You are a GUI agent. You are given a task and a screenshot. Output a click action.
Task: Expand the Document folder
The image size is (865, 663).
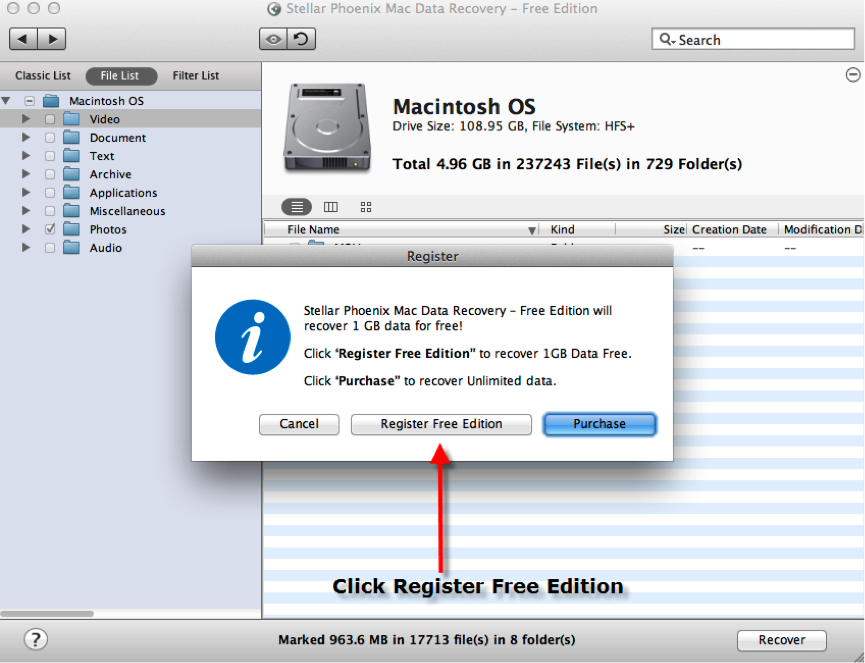pos(26,137)
